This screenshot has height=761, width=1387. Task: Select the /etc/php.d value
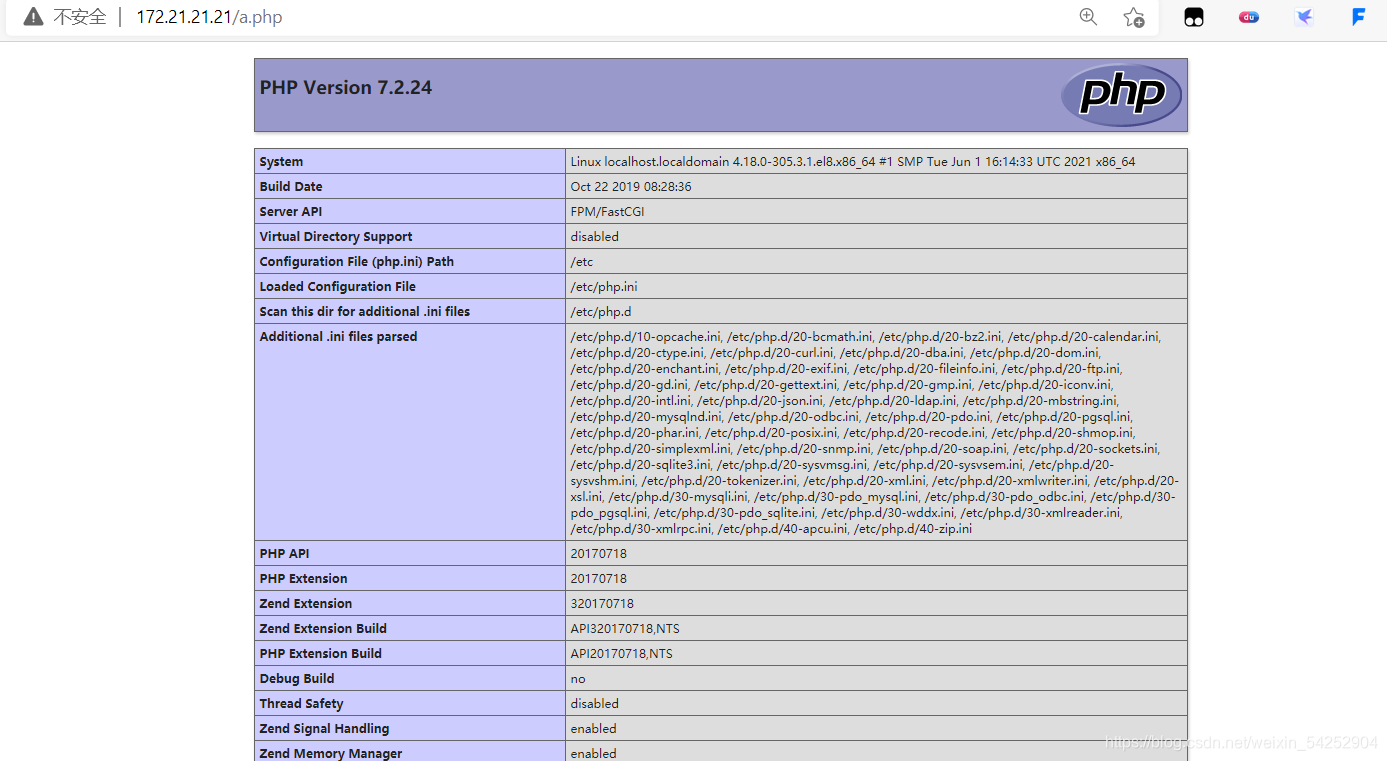(x=601, y=312)
